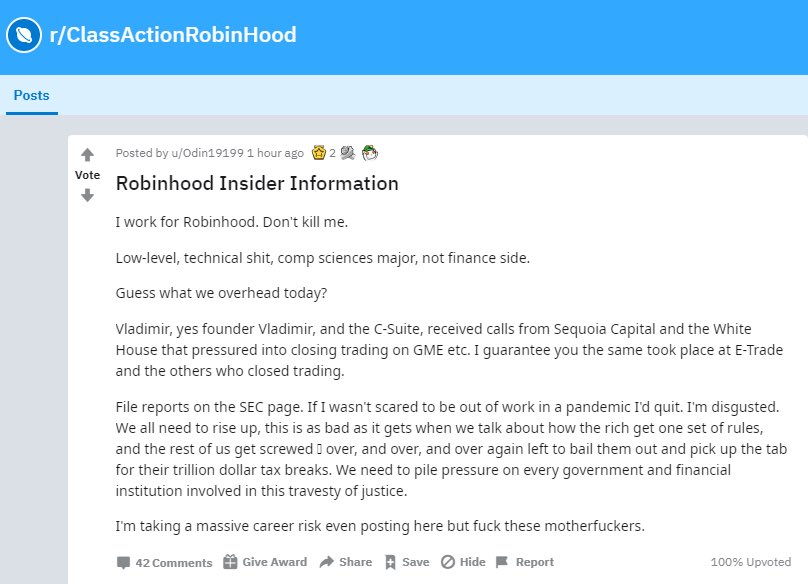Click the Hide circle-slash icon

(447, 562)
